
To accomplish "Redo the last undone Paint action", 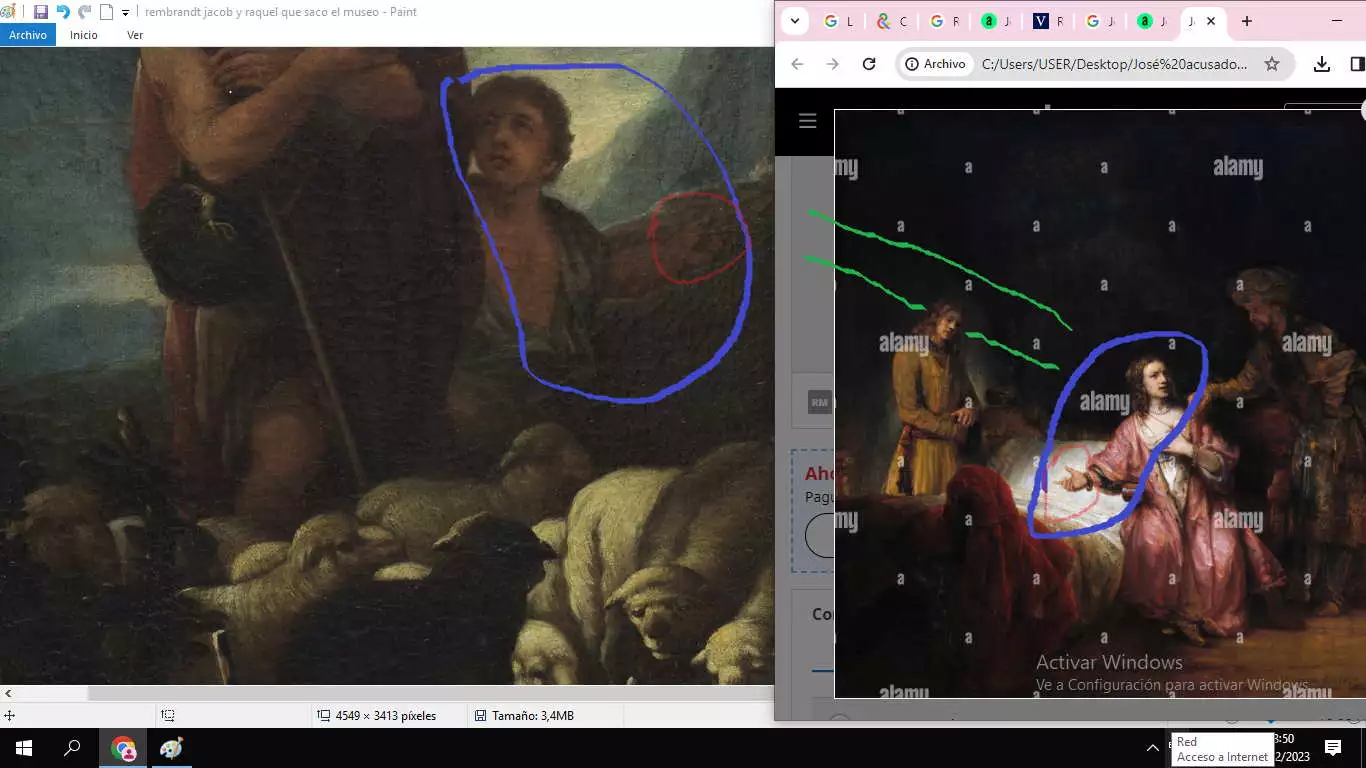I will pyautogui.click(x=84, y=12).
